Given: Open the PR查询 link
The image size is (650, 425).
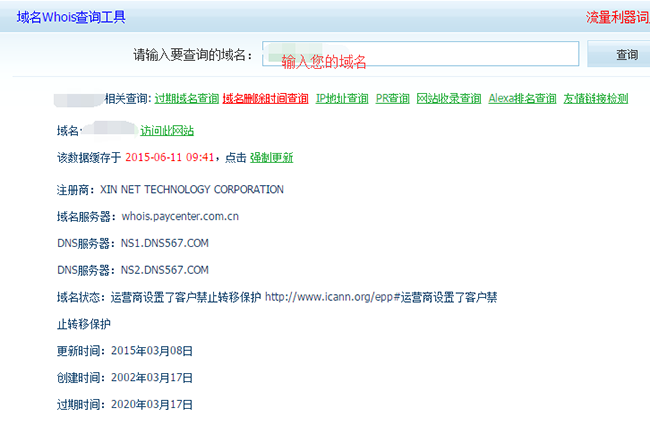Looking at the screenshot, I should (393, 99).
